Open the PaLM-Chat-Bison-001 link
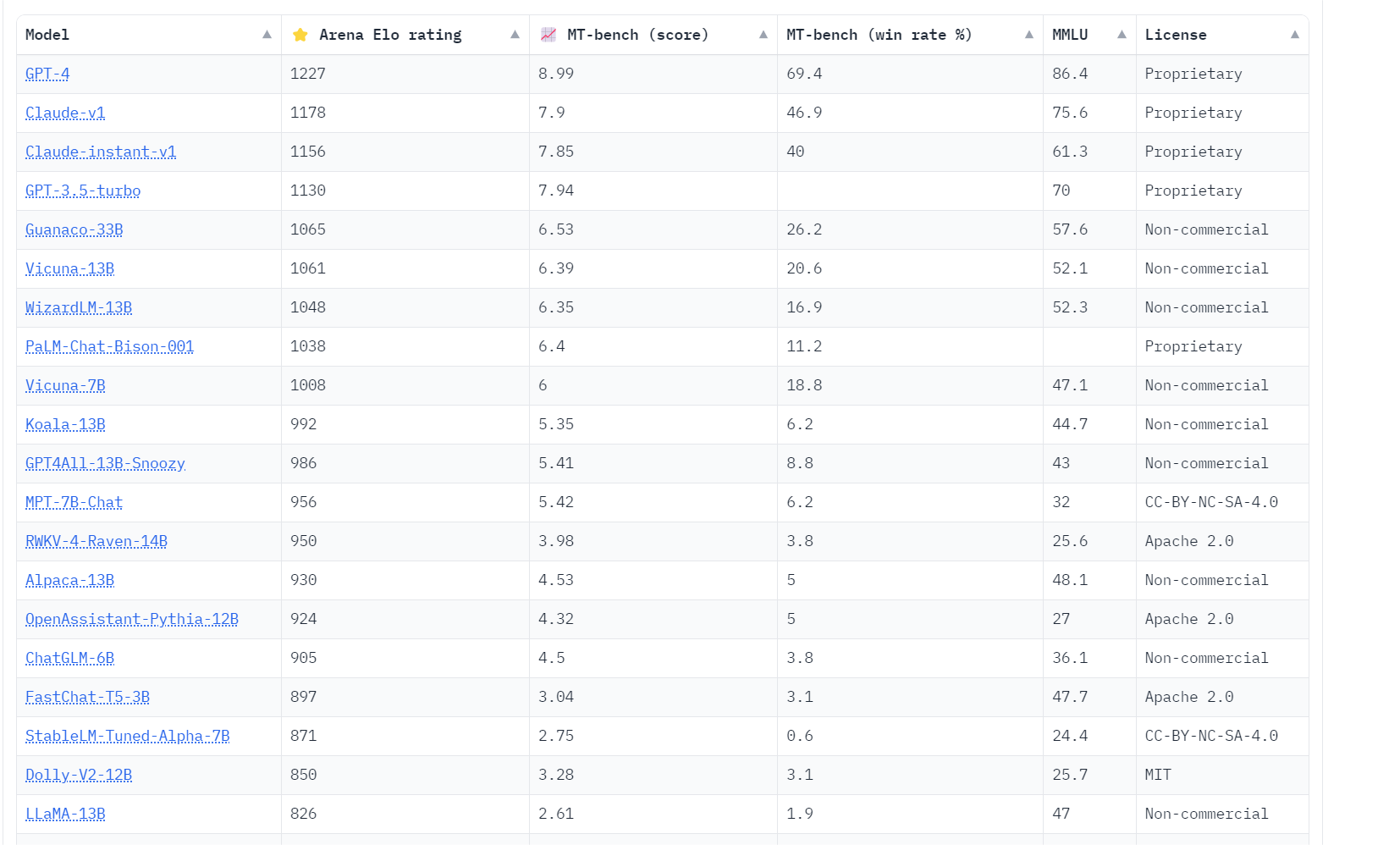Viewport: 1400px width, 845px height. pyautogui.click(x=110, y=346)
